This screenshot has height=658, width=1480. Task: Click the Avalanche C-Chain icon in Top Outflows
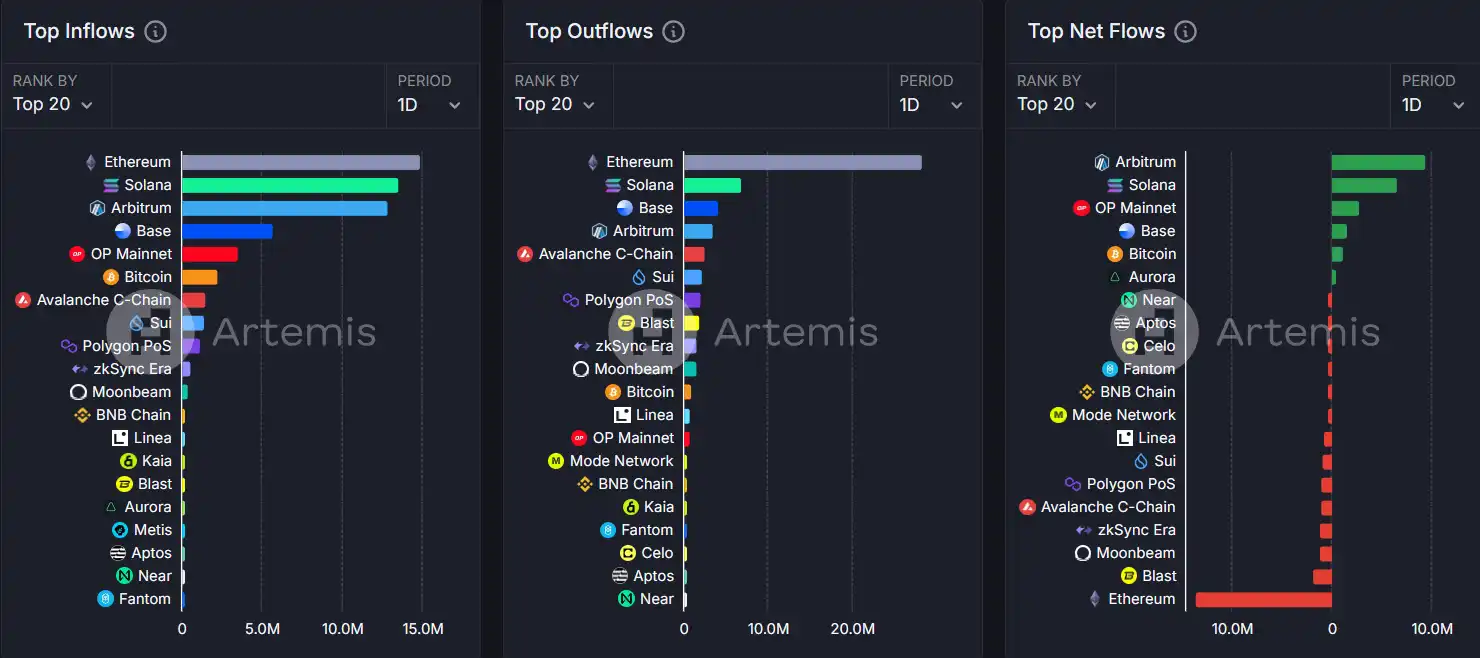pos(525,254)
